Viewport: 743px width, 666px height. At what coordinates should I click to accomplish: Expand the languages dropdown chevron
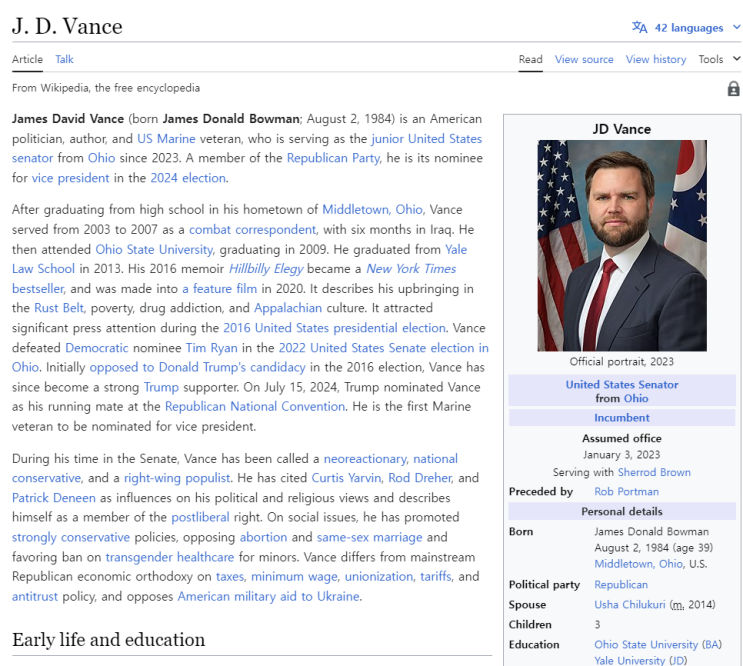(736, 27)
